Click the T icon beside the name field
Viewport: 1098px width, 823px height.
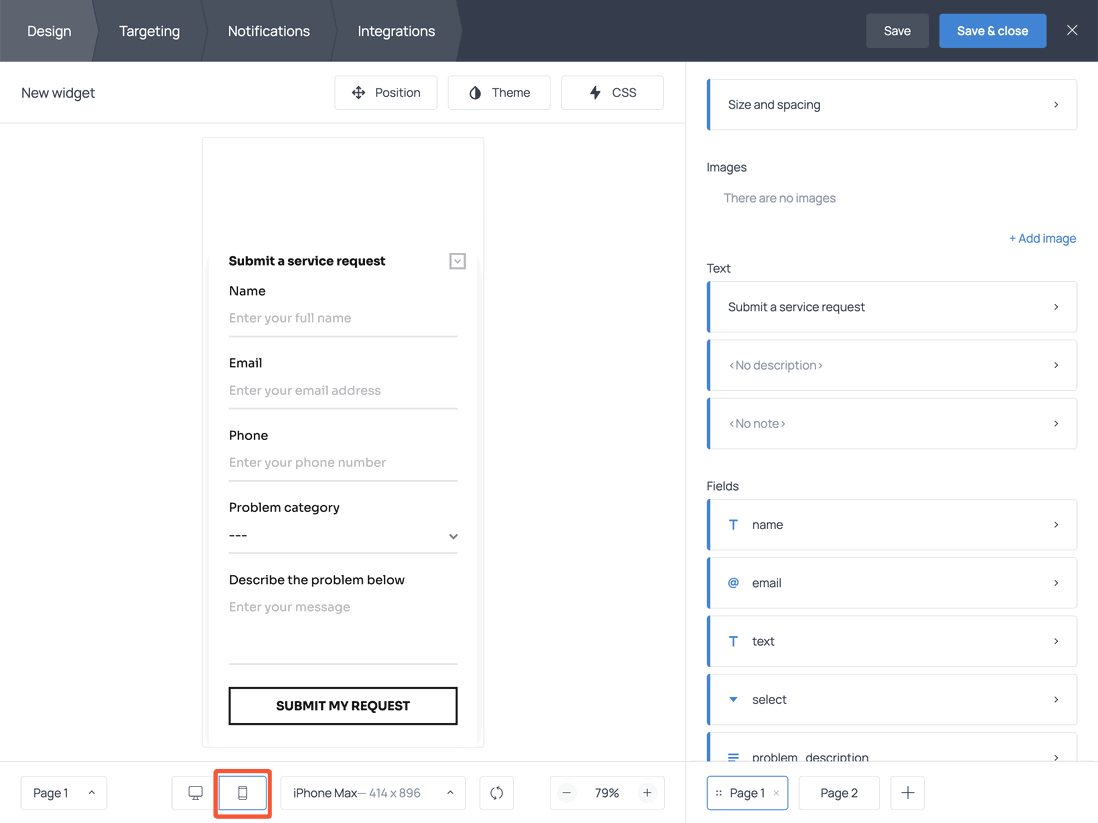733,524
